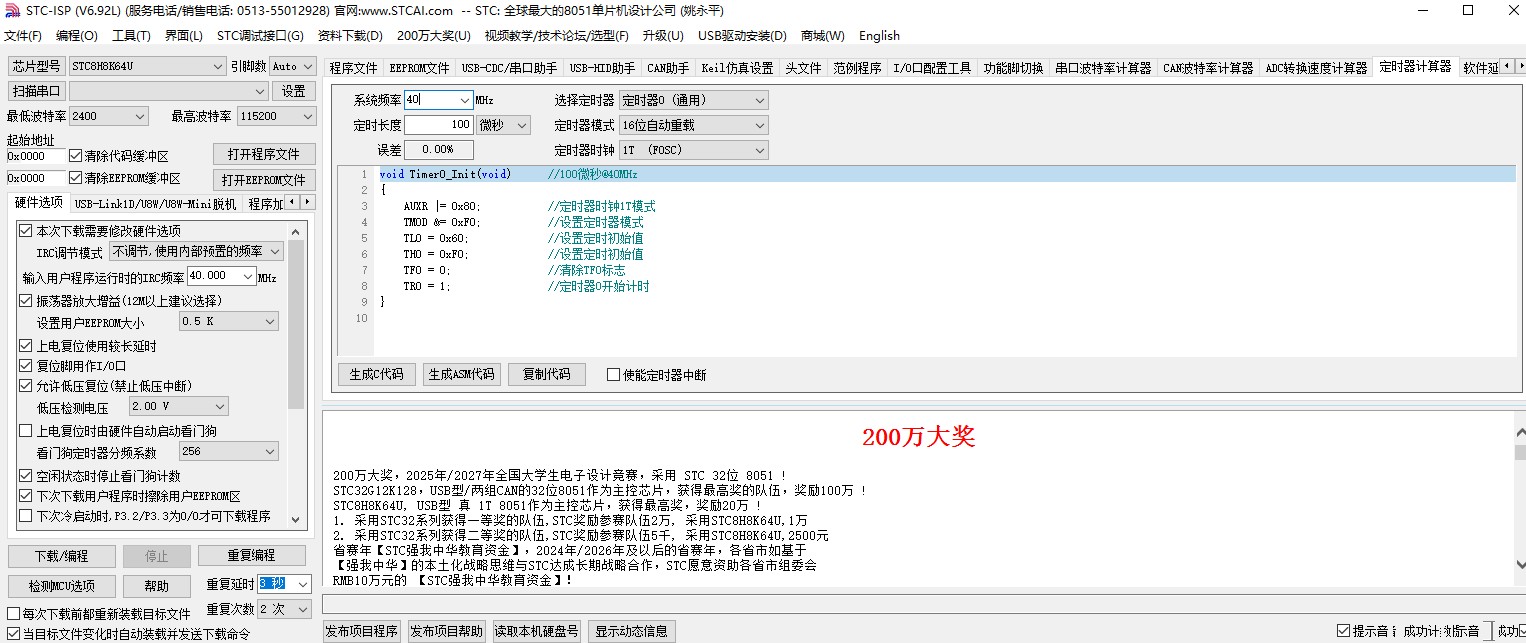Open the 低压检测电压 2.00 V dropdown
Screen dimensions: 1526x643
pos(179,406)
